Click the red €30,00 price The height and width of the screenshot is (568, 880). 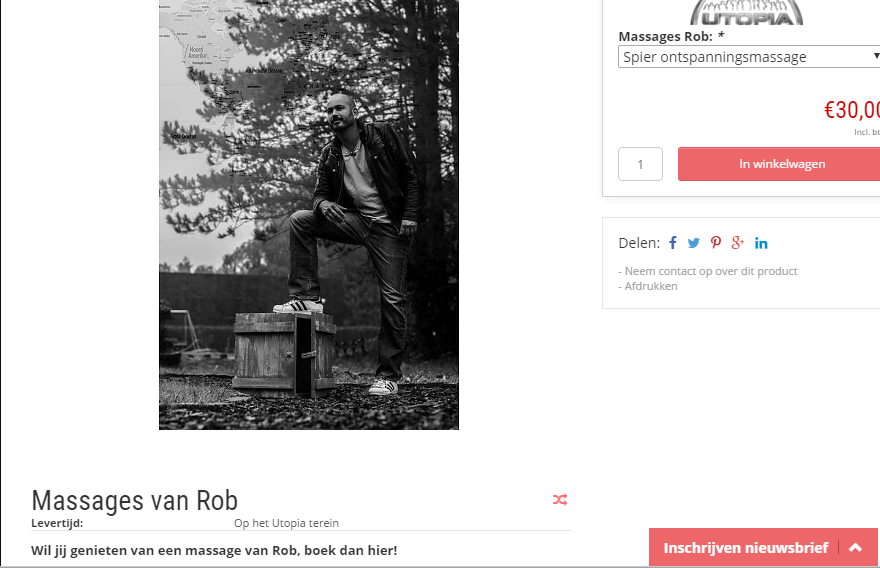(x=851, y=109)
